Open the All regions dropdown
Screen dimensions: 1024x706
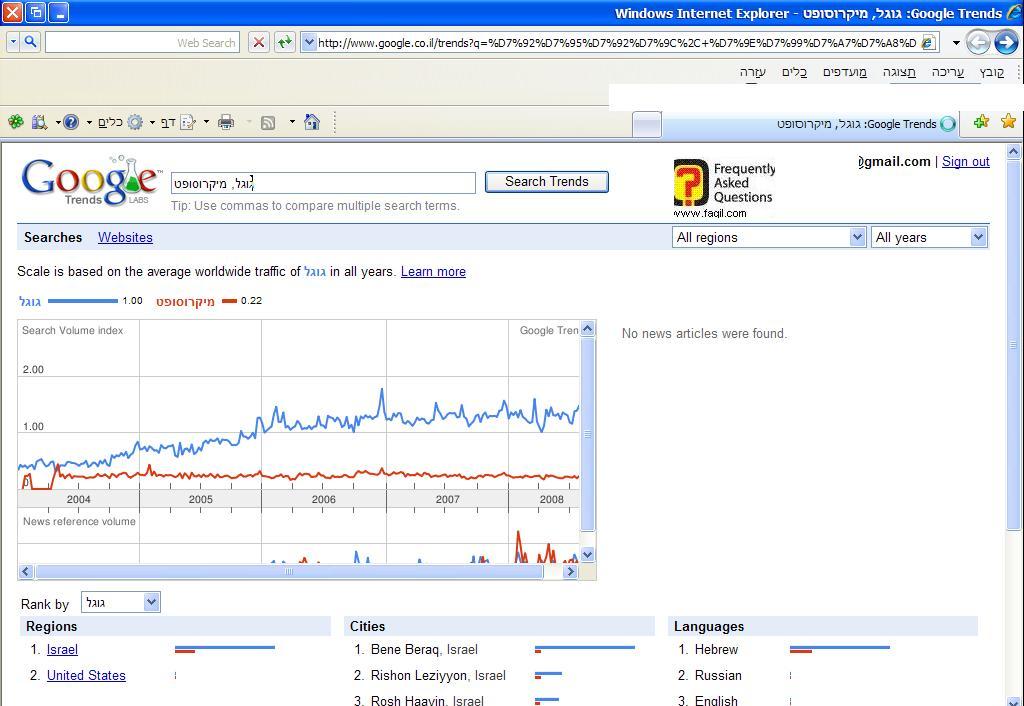coord(769,237)
